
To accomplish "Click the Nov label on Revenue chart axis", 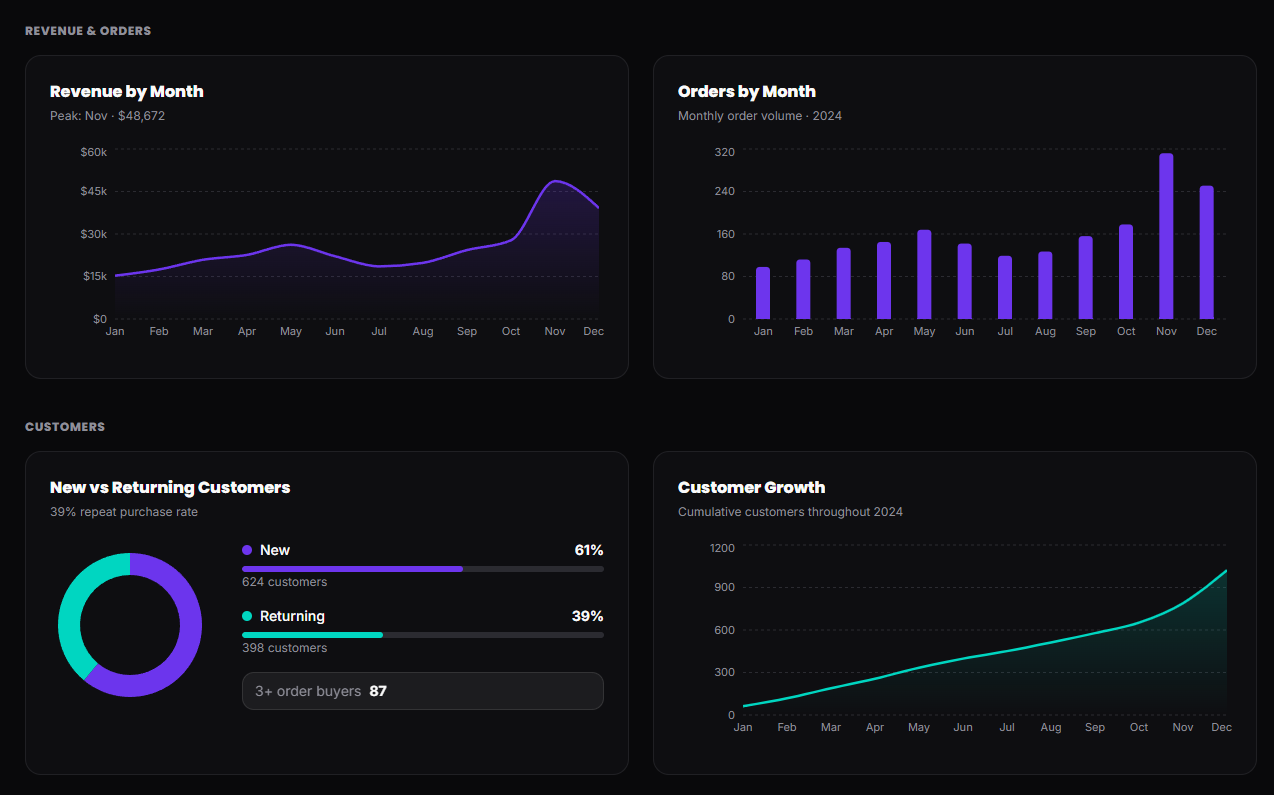I will point(554,331).
